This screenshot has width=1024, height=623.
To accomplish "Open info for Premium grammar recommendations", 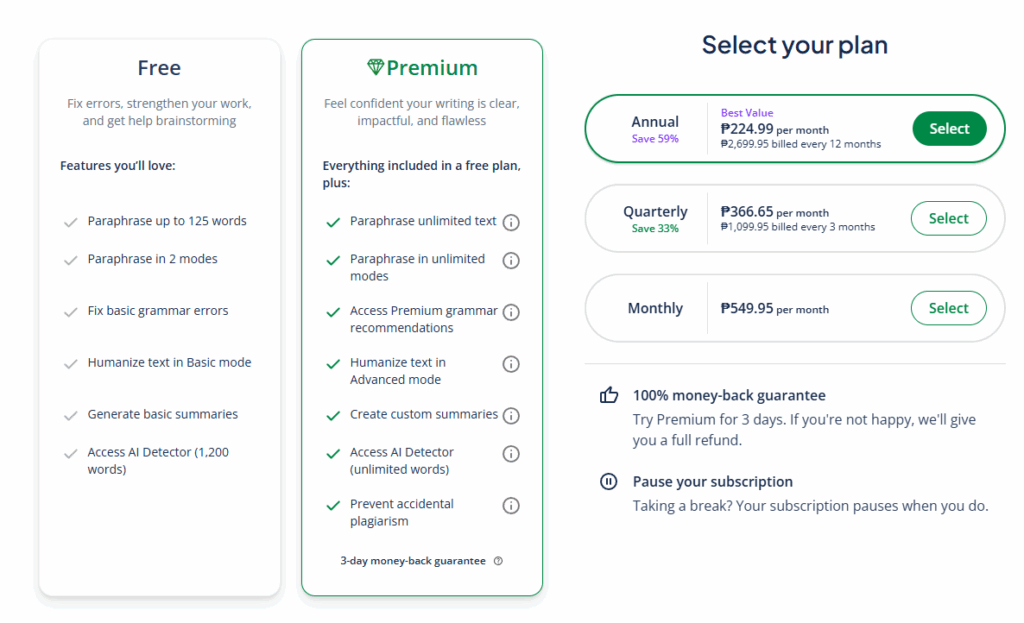I will click(x=511, y=312).
